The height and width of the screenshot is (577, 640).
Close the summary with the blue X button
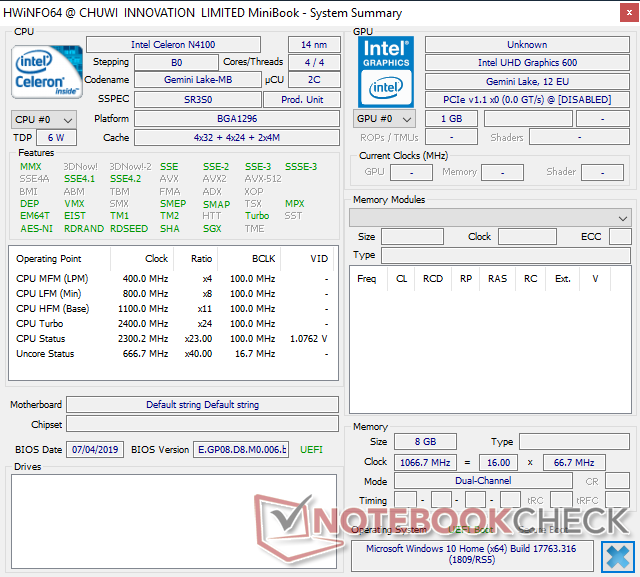coord(618,557)
